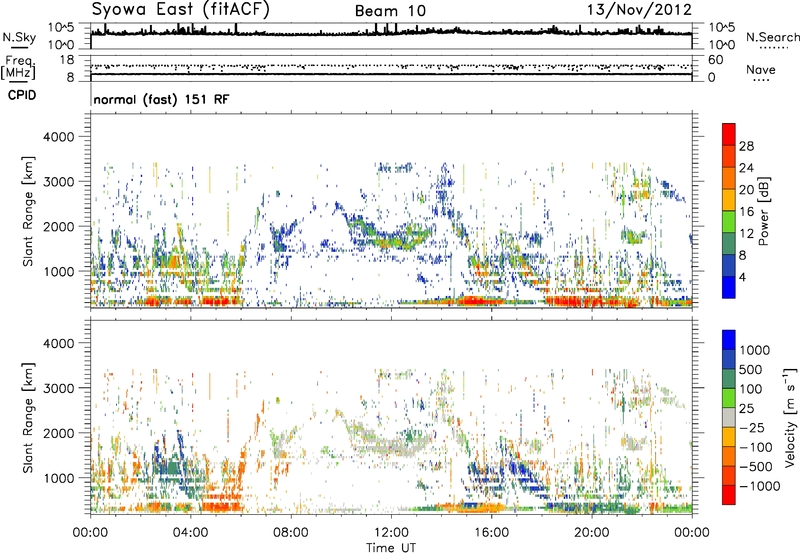
Task: Click the 'Beam 10' label
Action: 390,11
